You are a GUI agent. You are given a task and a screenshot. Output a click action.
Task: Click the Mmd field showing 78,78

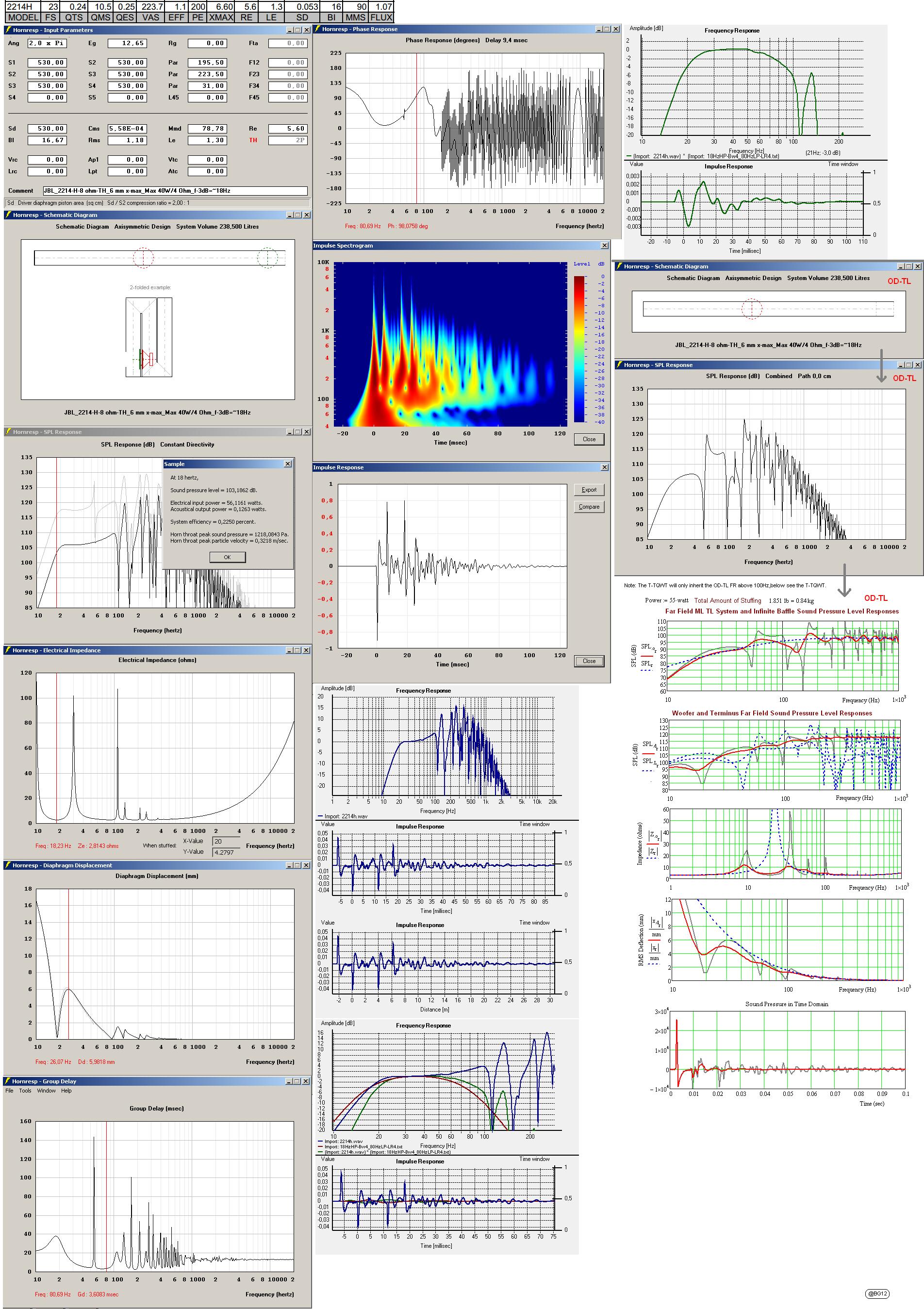point(208,129)
